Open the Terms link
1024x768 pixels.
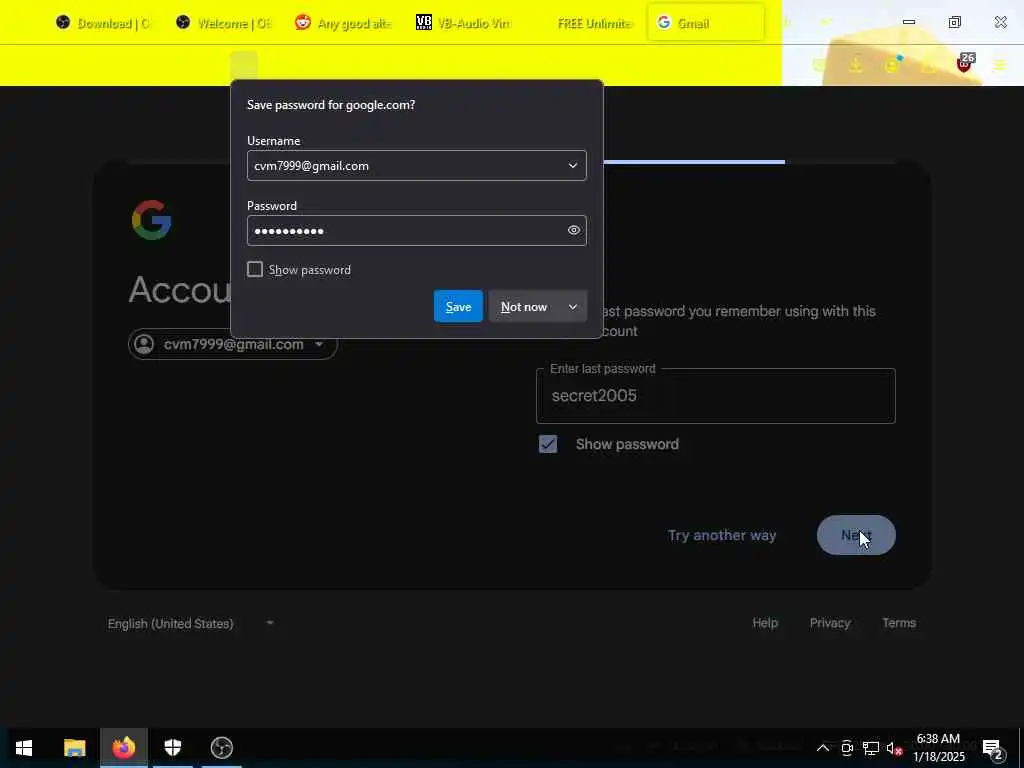899,623
